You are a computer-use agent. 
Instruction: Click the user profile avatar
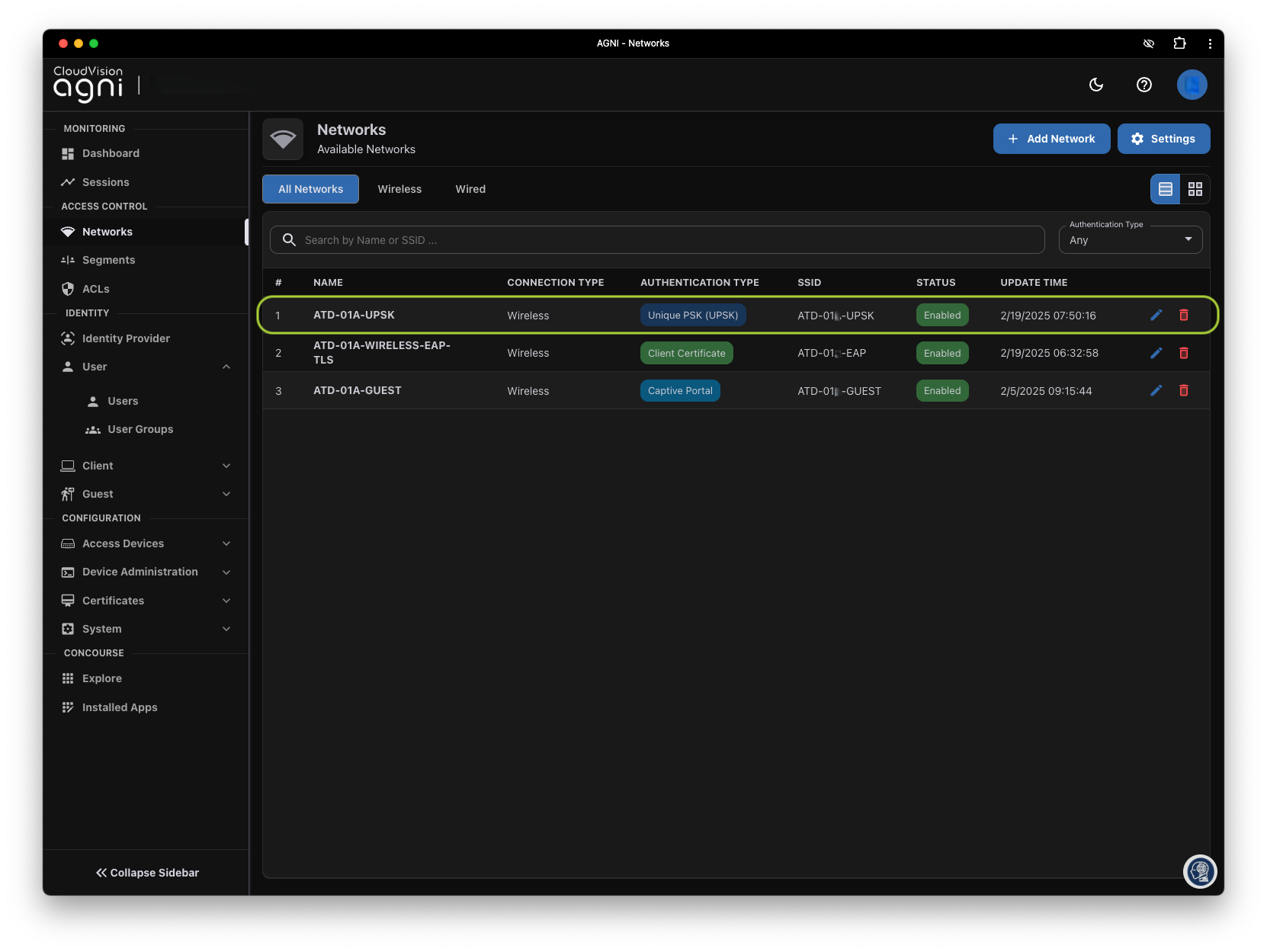[1192, 85]
